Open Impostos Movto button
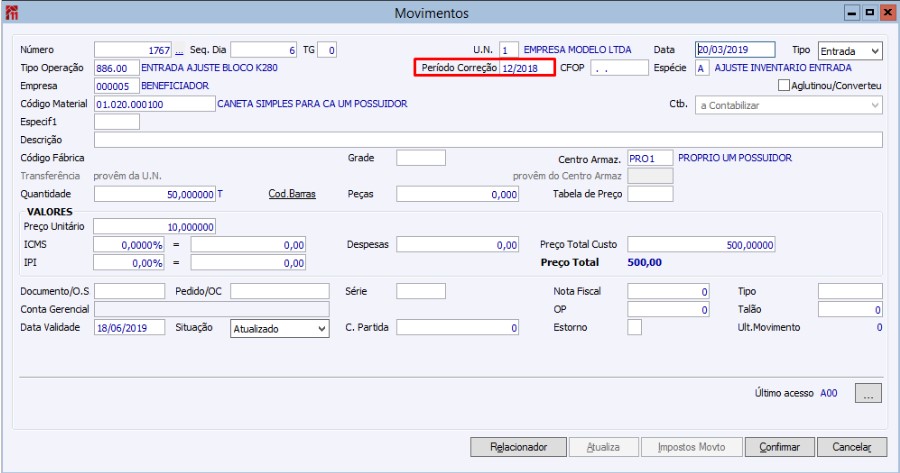 691,447
